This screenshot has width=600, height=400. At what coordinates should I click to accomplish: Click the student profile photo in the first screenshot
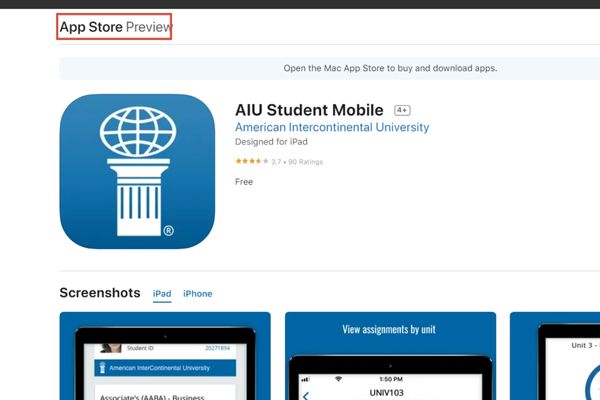point(111,348)
